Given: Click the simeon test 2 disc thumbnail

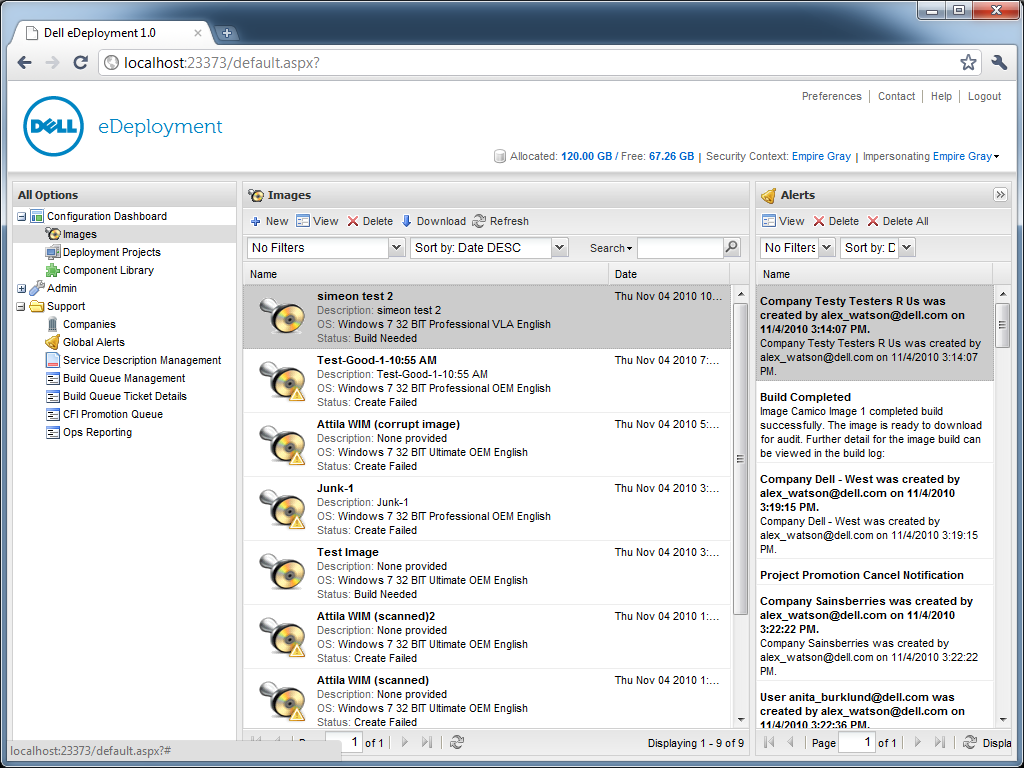Looking at the screenshot, I should click(282, 315).
